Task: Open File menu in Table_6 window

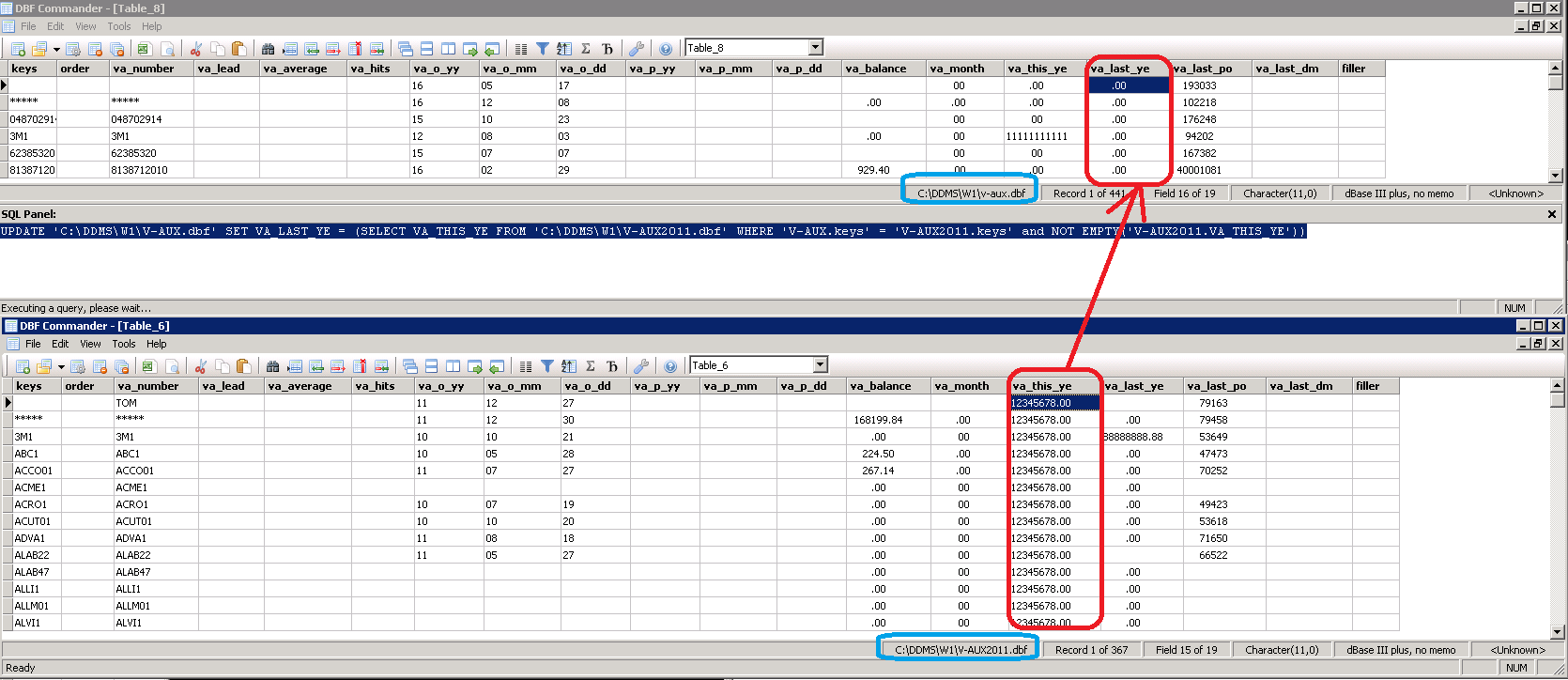Action: tap(33, 344)
